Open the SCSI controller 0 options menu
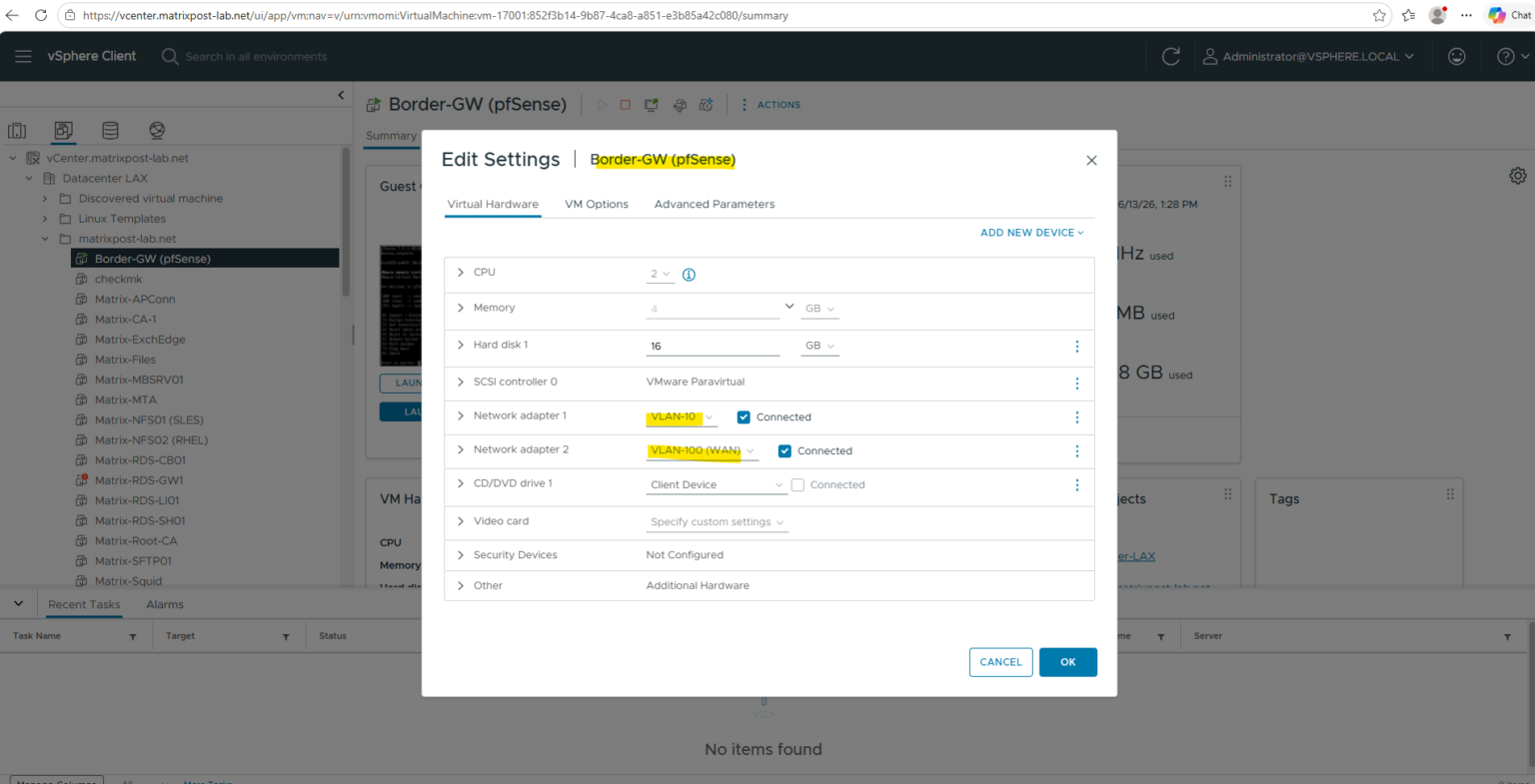This screenshot has height=784, width=1535. (x=1076, y=384)
